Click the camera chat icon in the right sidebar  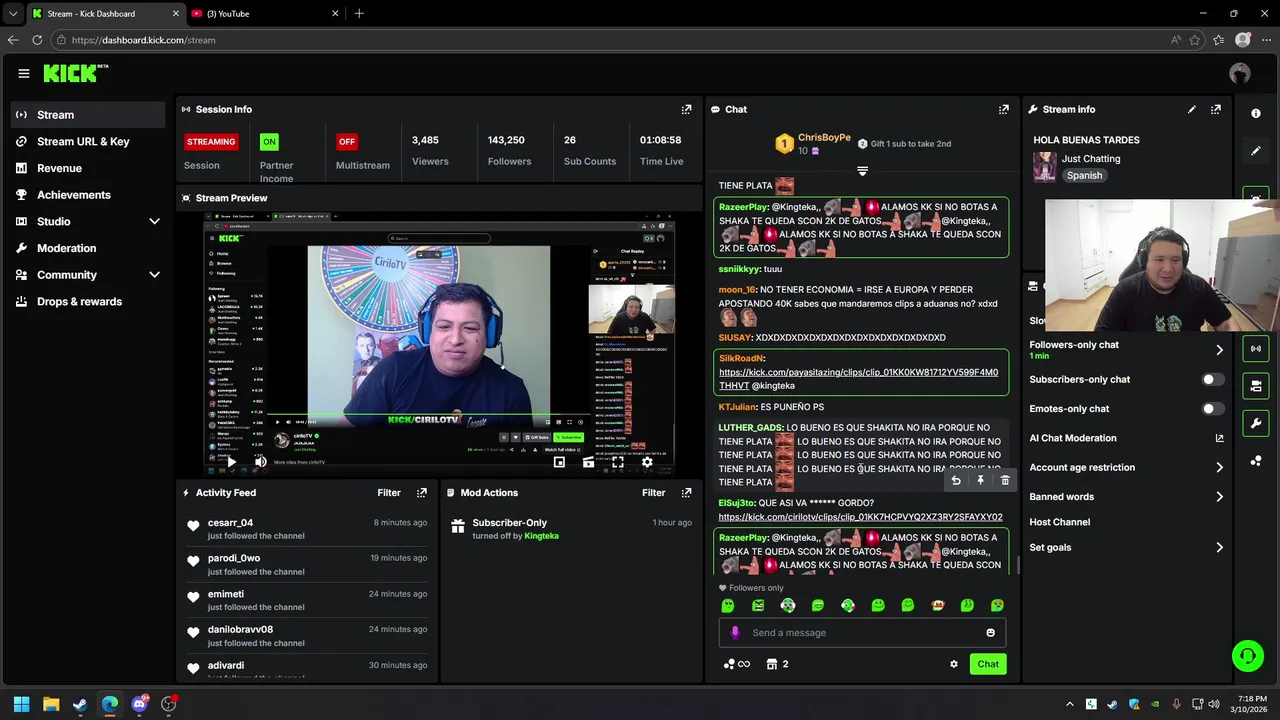pos(1256,385)
